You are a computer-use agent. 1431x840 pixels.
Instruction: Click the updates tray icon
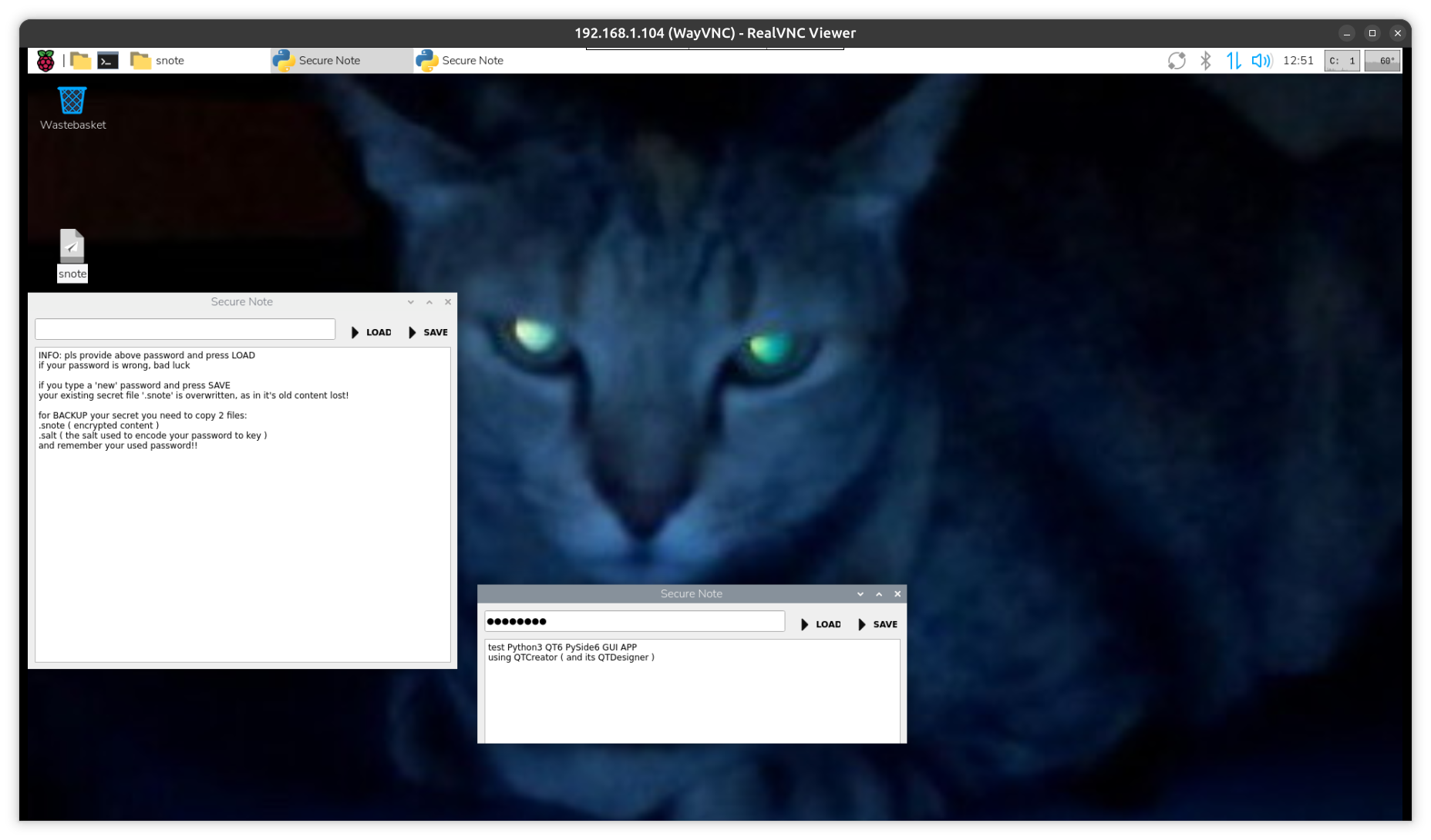[1177, 61]
